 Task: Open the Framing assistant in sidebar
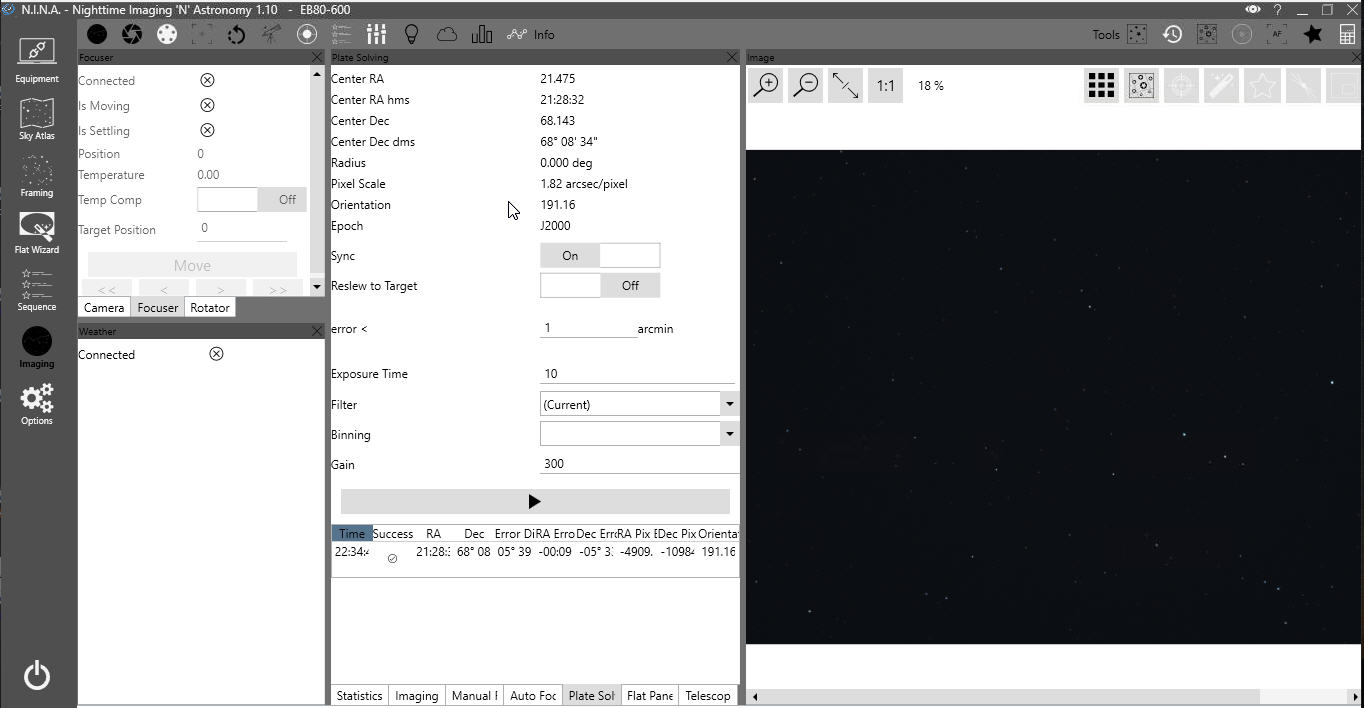pyautogui.click(x=36, y=175)
